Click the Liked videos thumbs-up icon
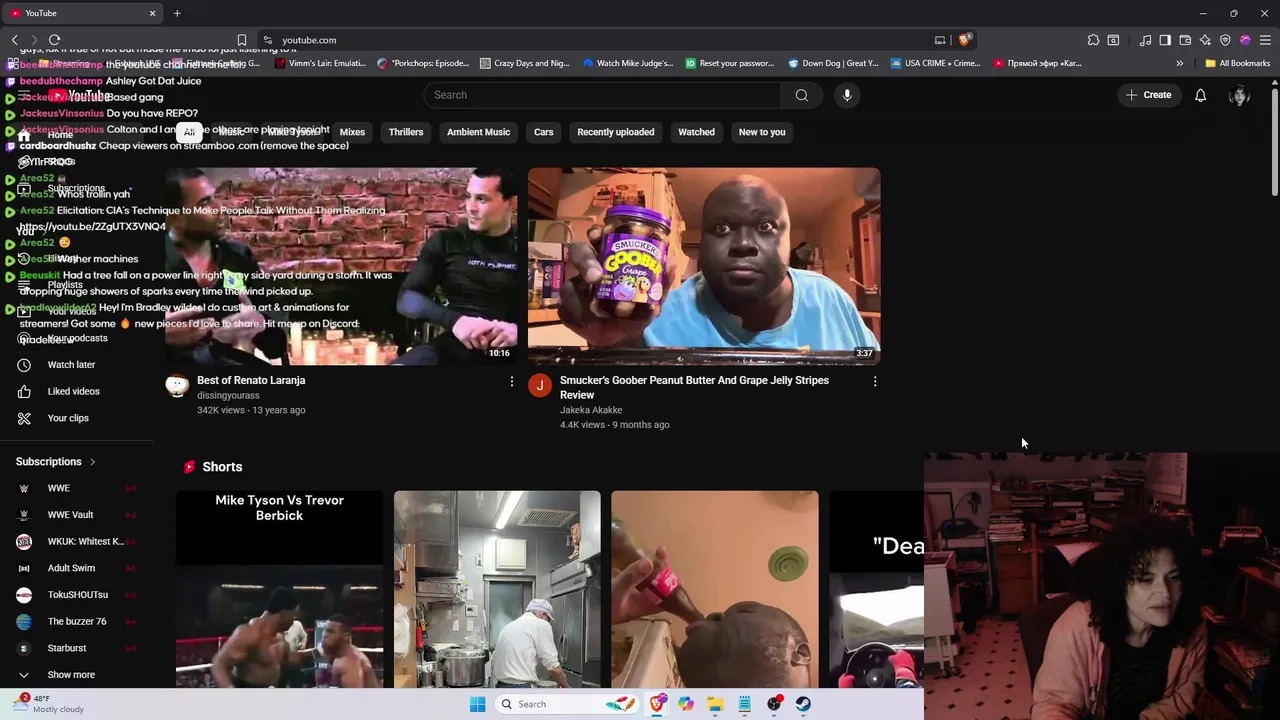 (x=24, y=391)
